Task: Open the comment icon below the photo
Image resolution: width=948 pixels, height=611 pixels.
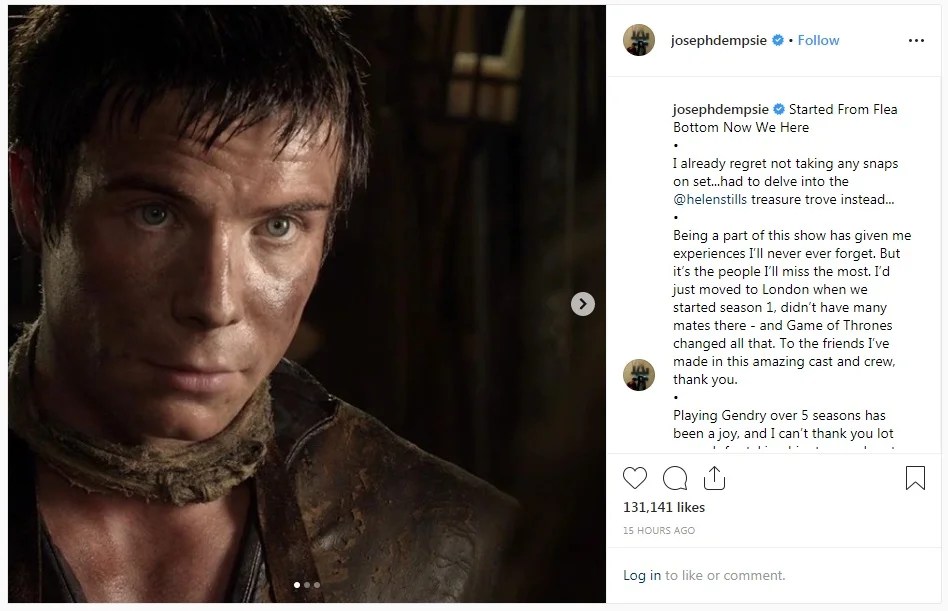Action: click(675, 479)
